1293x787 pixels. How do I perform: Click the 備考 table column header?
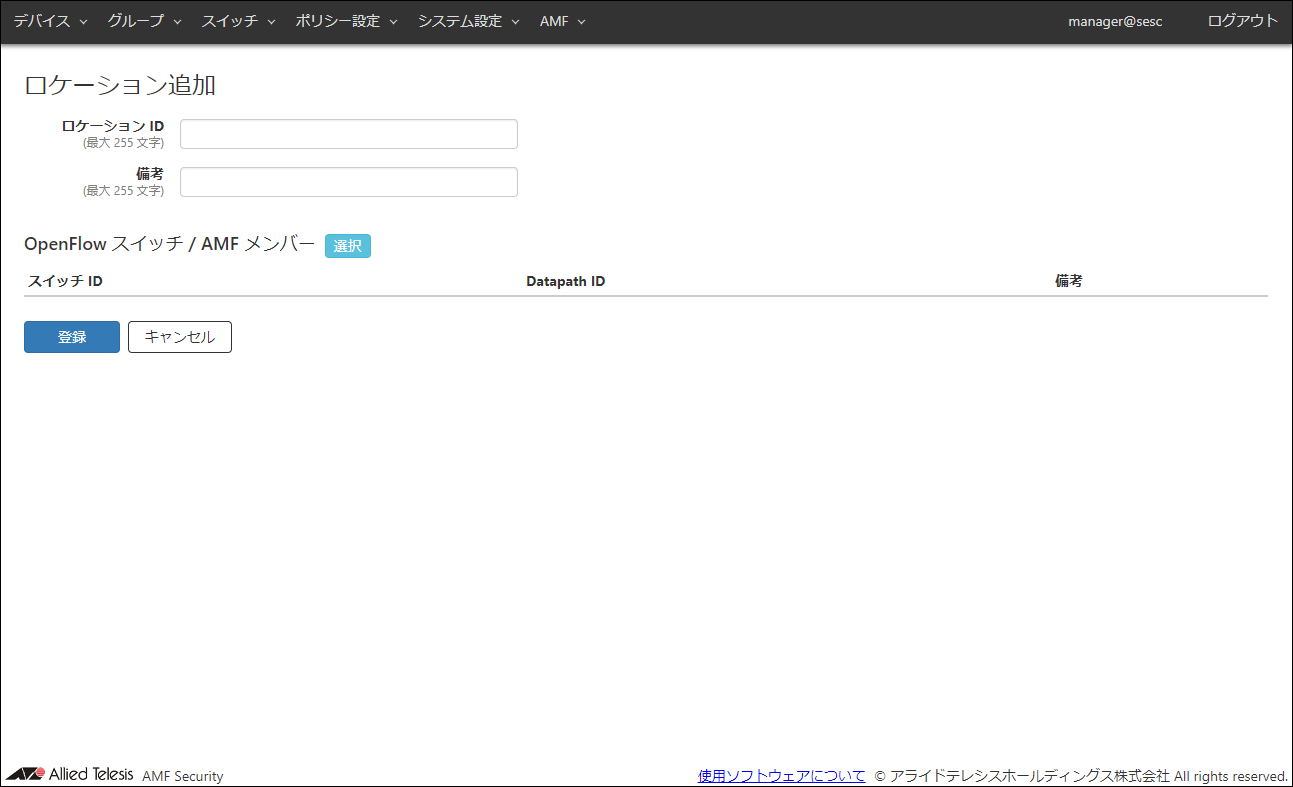click(x=1068, y=281)
